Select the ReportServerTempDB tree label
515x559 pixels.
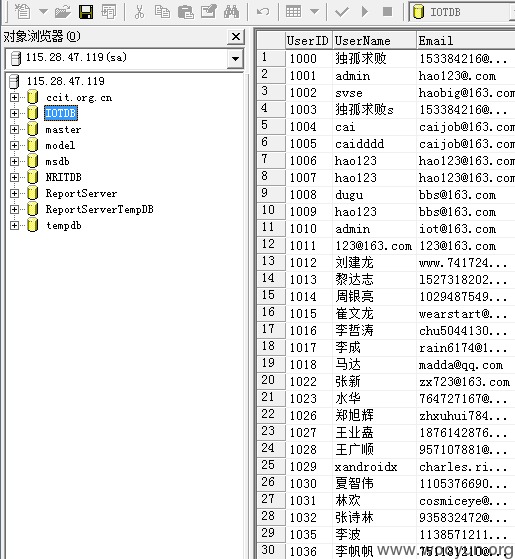100,209
